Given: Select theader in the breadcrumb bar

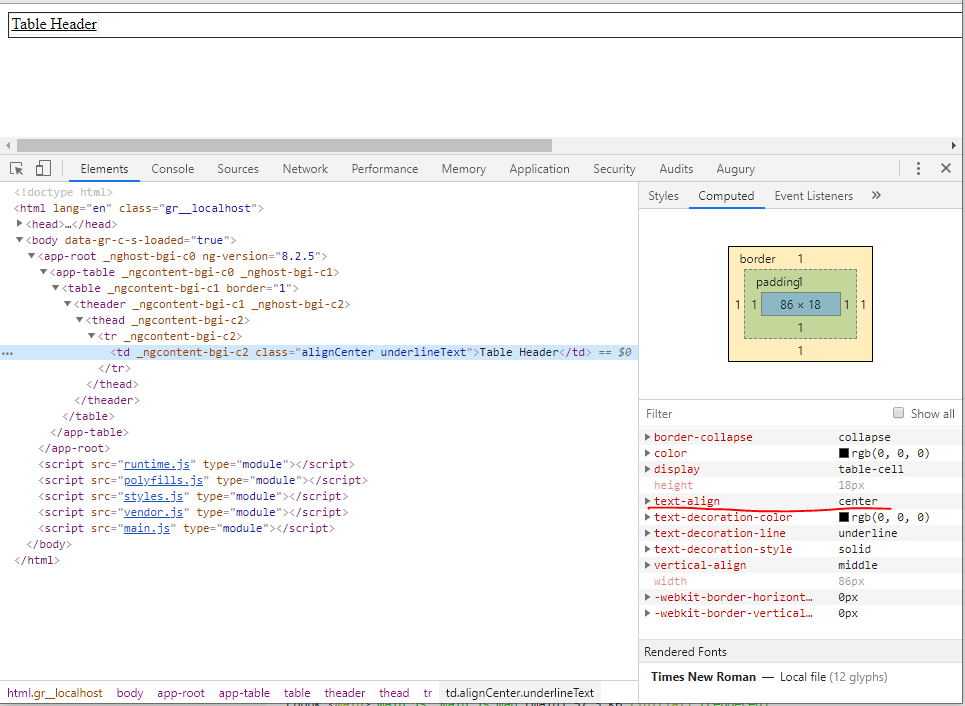Looking at the screenshot, I should click(x=345, y=692).
